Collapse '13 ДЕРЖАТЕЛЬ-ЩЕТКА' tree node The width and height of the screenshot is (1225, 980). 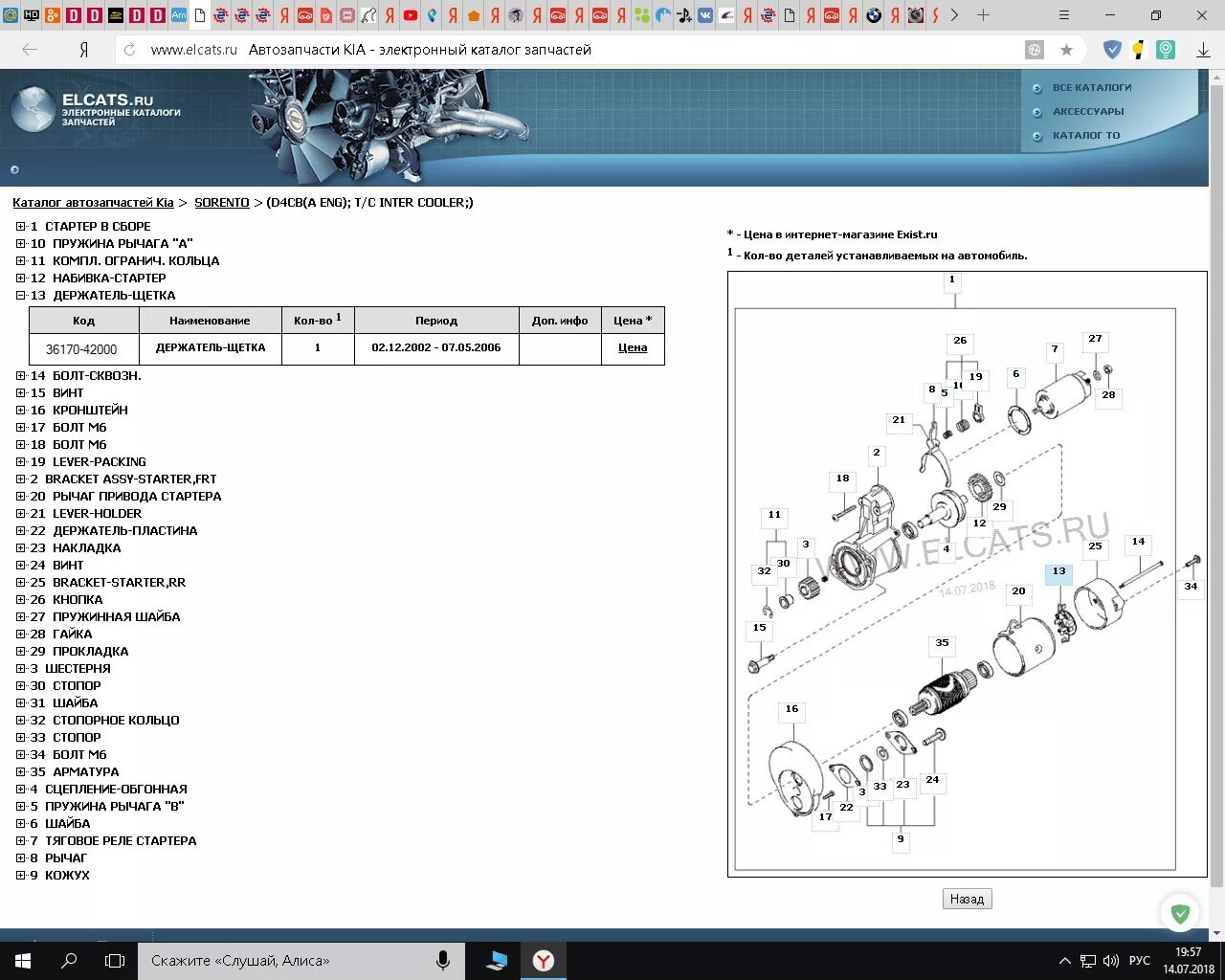(21, 296)
